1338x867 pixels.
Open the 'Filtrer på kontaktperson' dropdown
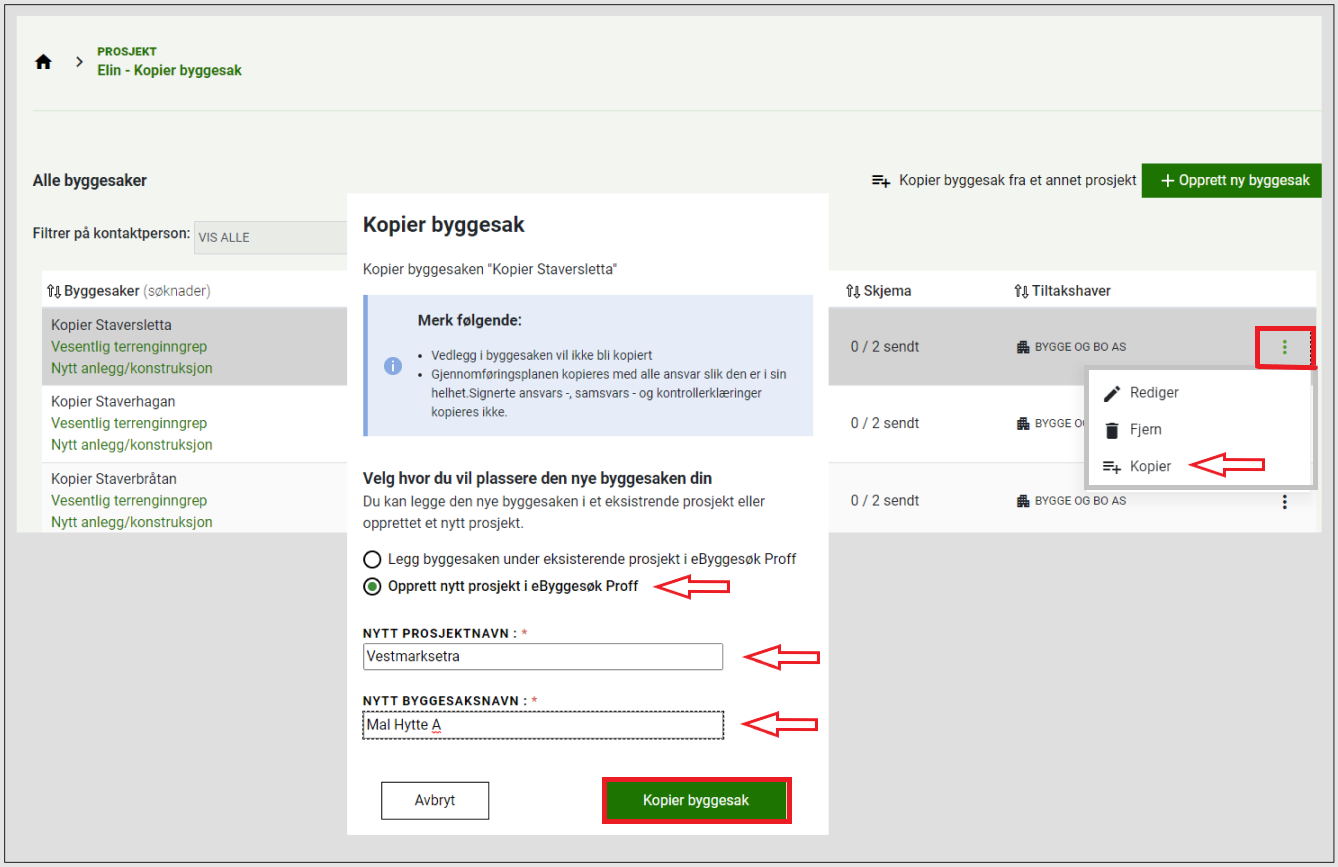click(x=270, y=238)
